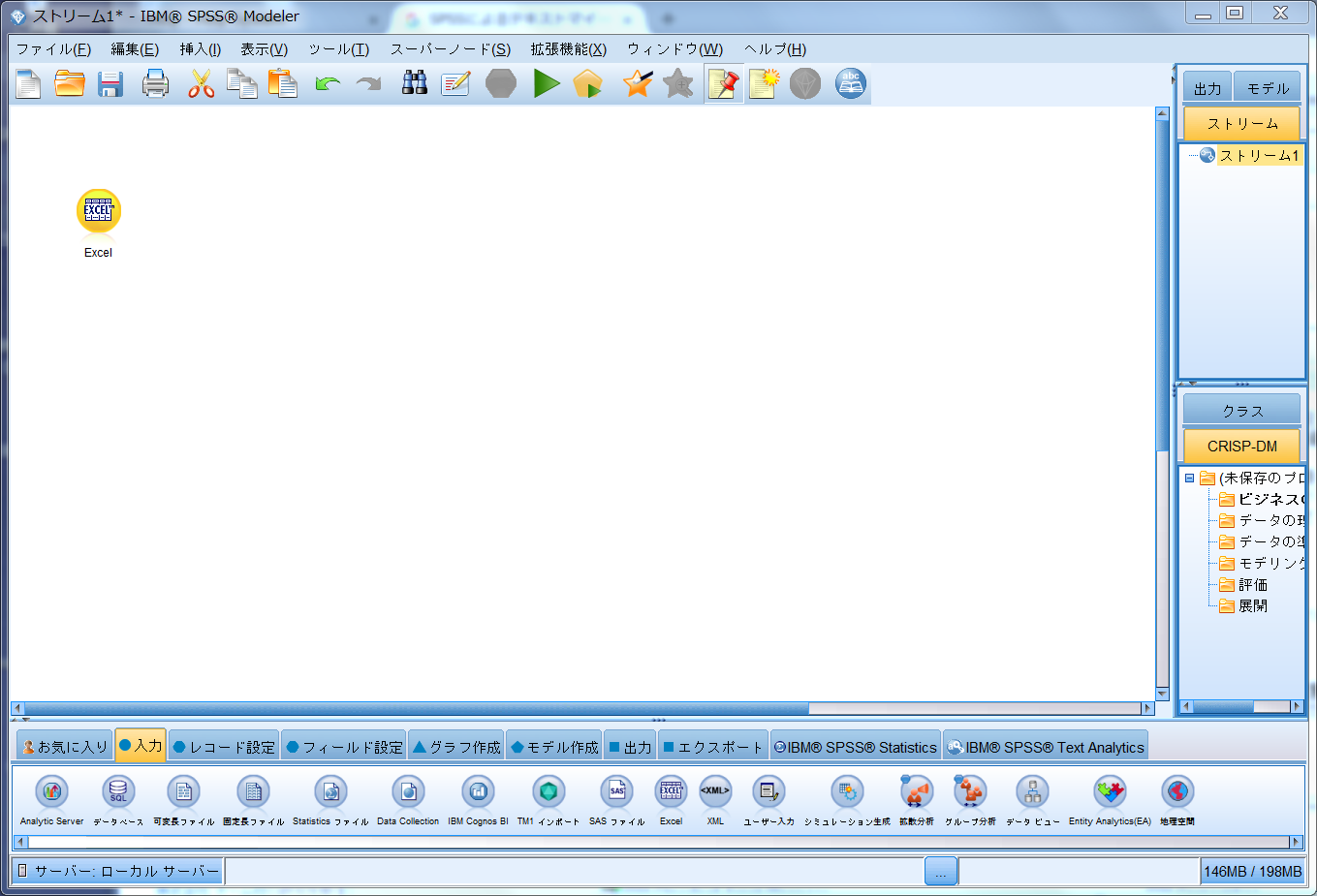Pick the 地理空間 source node
Viewport: 1317px width, 896px height.
click(1177, 792)
